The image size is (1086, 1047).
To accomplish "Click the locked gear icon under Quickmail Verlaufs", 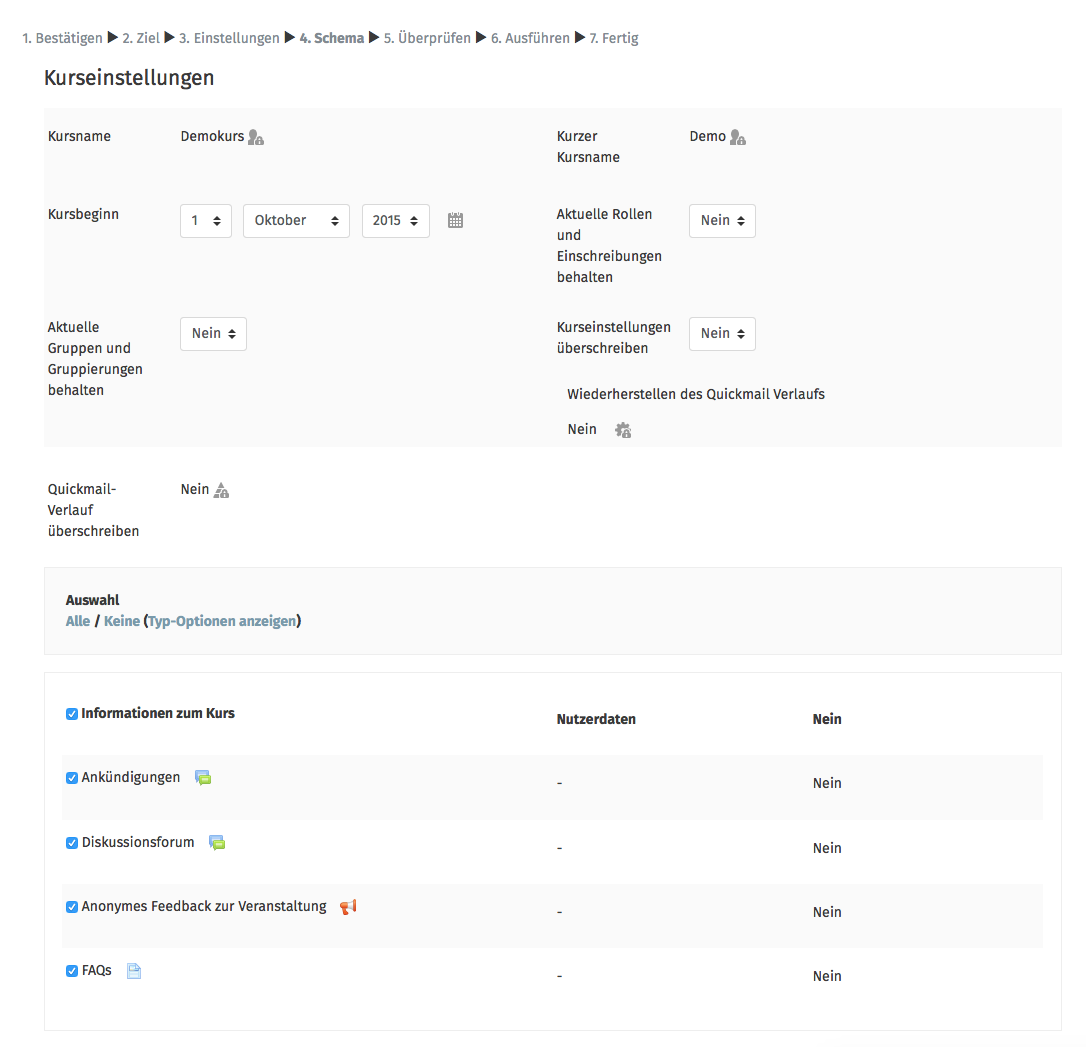I will [623, 430].
